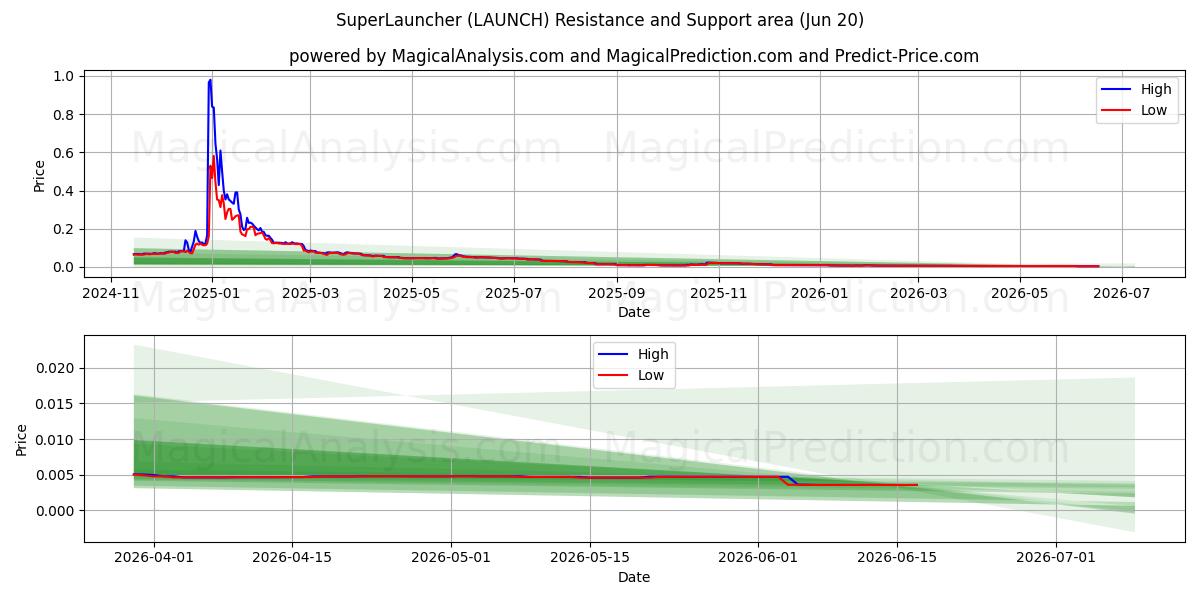Click the price step-down near 2026-06-03 in bottom chart
Viewport: 1200px width, 600px height.
[787, 480]
